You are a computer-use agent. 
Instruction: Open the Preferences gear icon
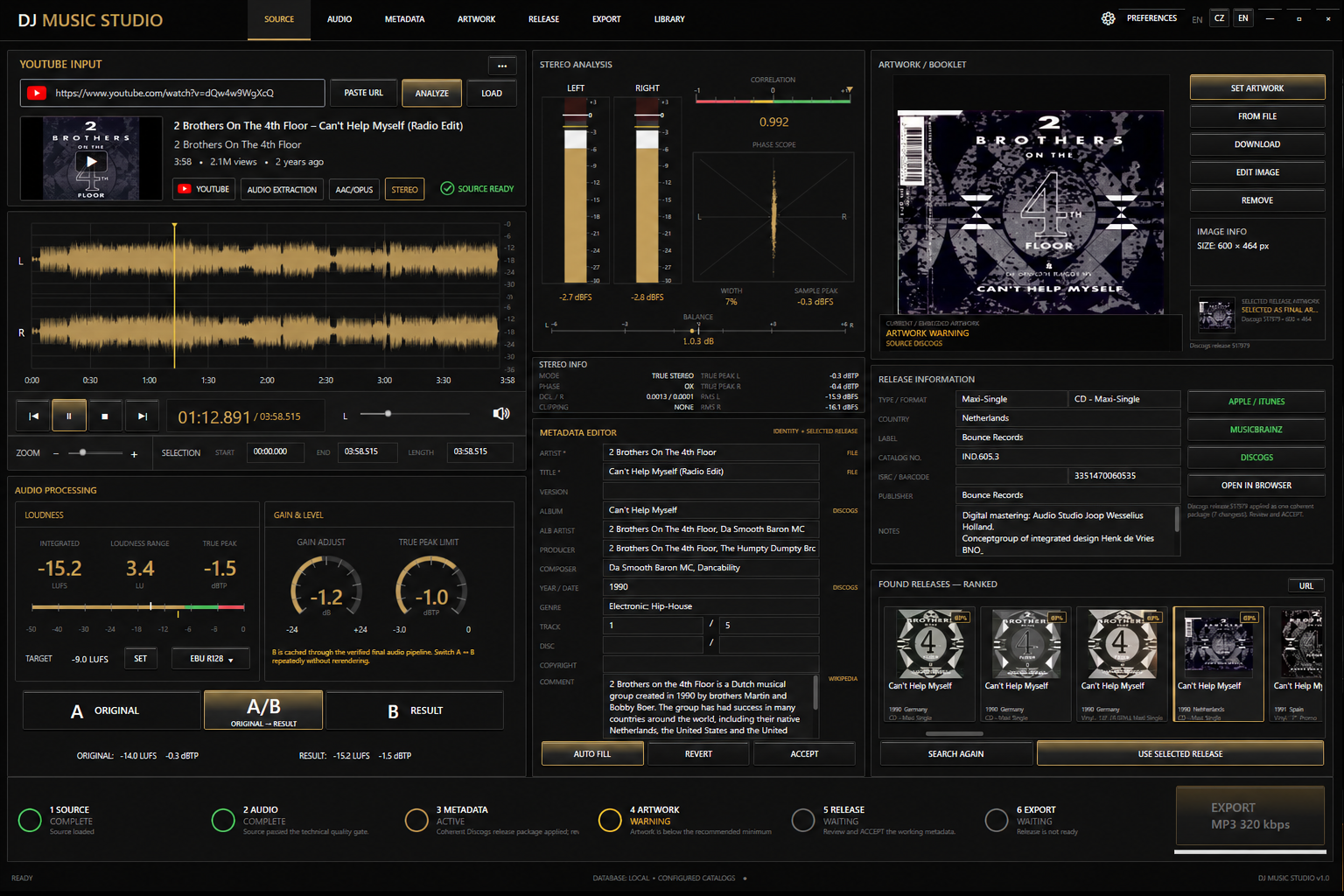tap(1108, 18)
